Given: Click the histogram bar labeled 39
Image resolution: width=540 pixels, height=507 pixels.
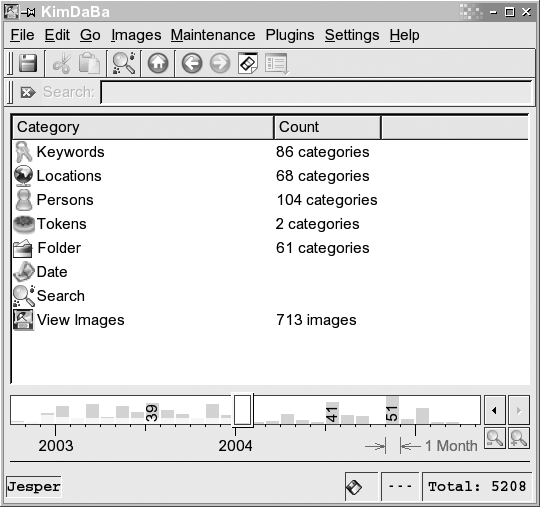Looking at the screenshot, I should coord(152,413).
